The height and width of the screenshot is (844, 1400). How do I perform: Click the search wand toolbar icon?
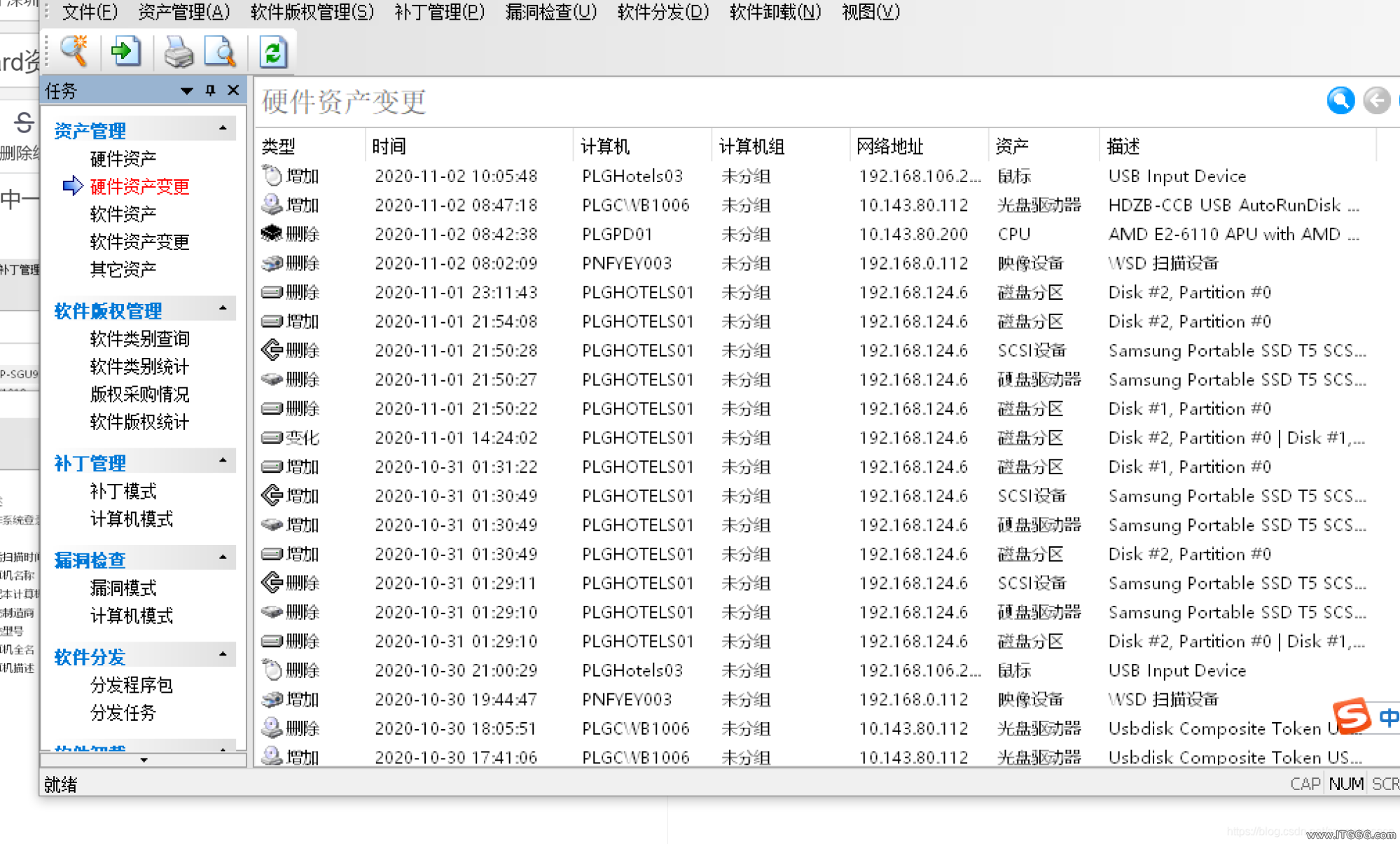tap(74, 52)
